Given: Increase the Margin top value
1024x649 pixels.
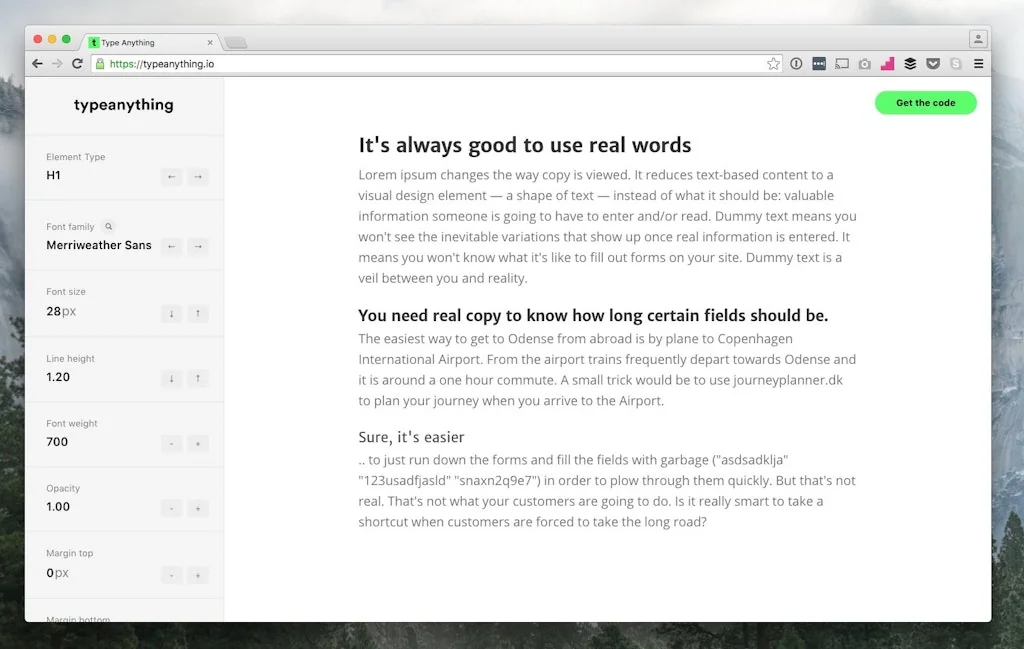Looking at the screenshot, I should [198, 574].
